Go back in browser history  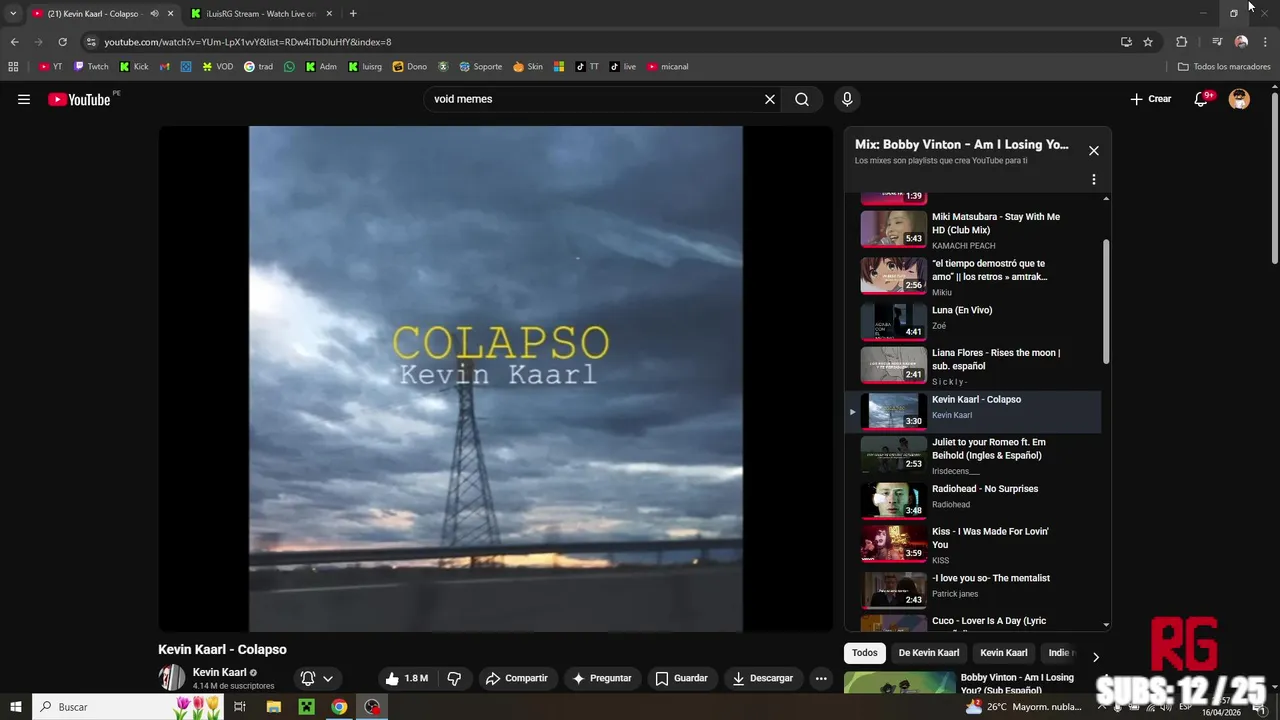point(14,42)
